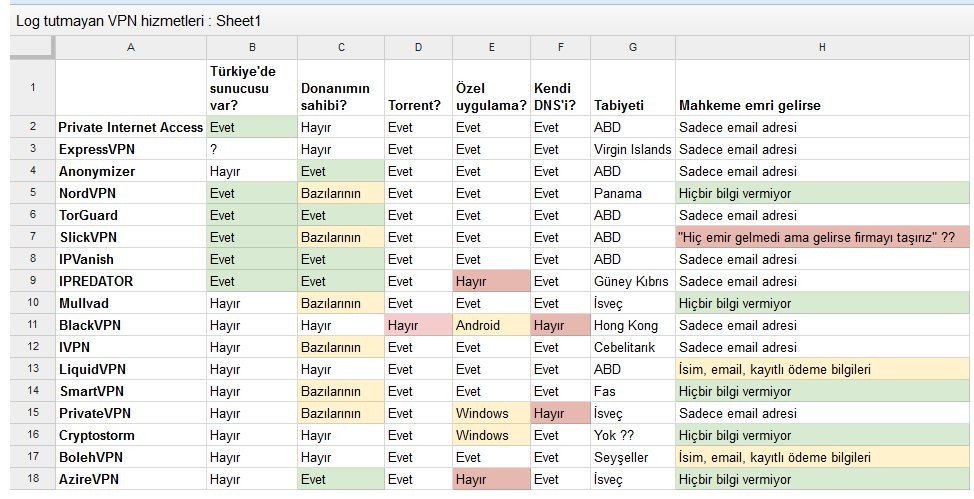Select 'Private Internet Access' cell
974x499 pixels.
130,127
